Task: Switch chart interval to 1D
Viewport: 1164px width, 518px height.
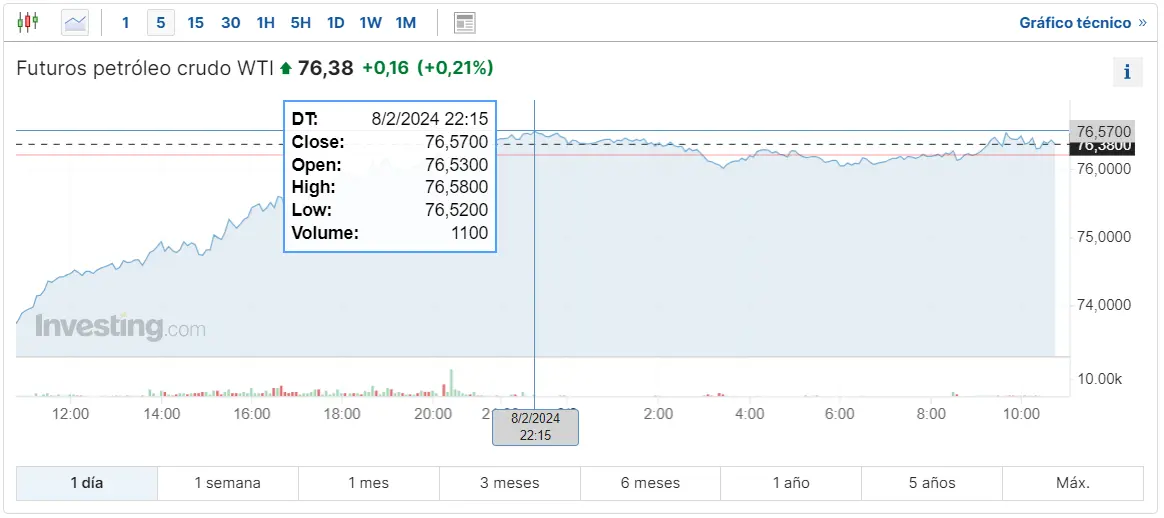Action: point(336,22)
